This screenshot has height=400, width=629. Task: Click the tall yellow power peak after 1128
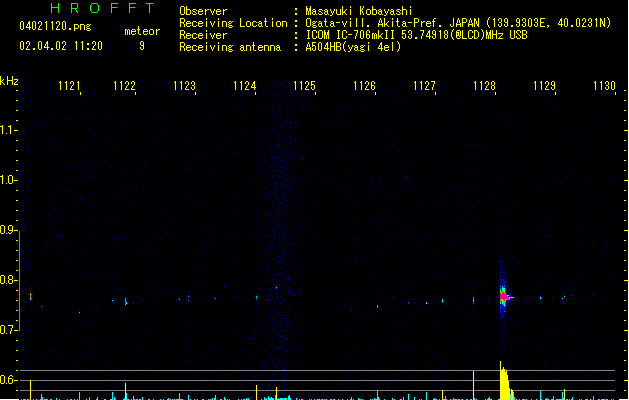505,381
